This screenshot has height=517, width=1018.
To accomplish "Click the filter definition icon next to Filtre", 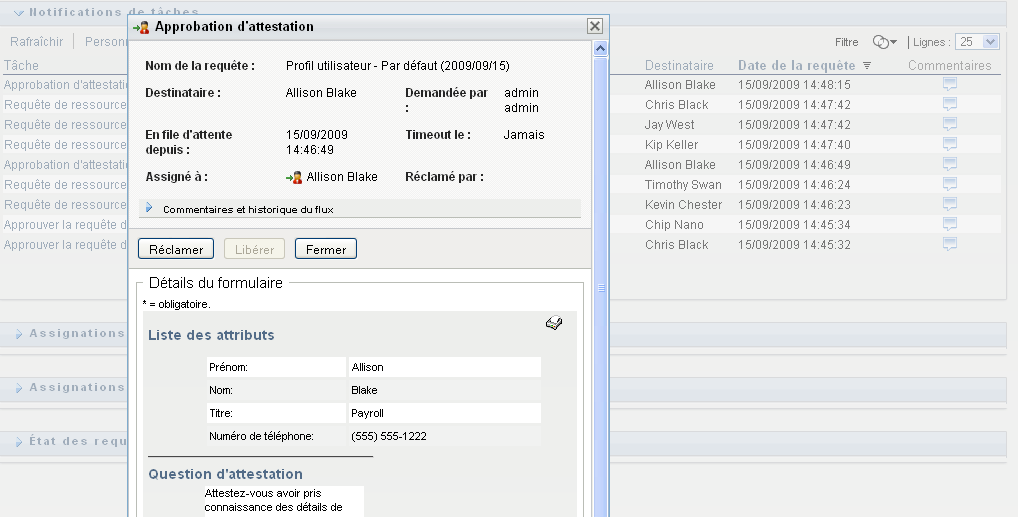I will point(884,42).
